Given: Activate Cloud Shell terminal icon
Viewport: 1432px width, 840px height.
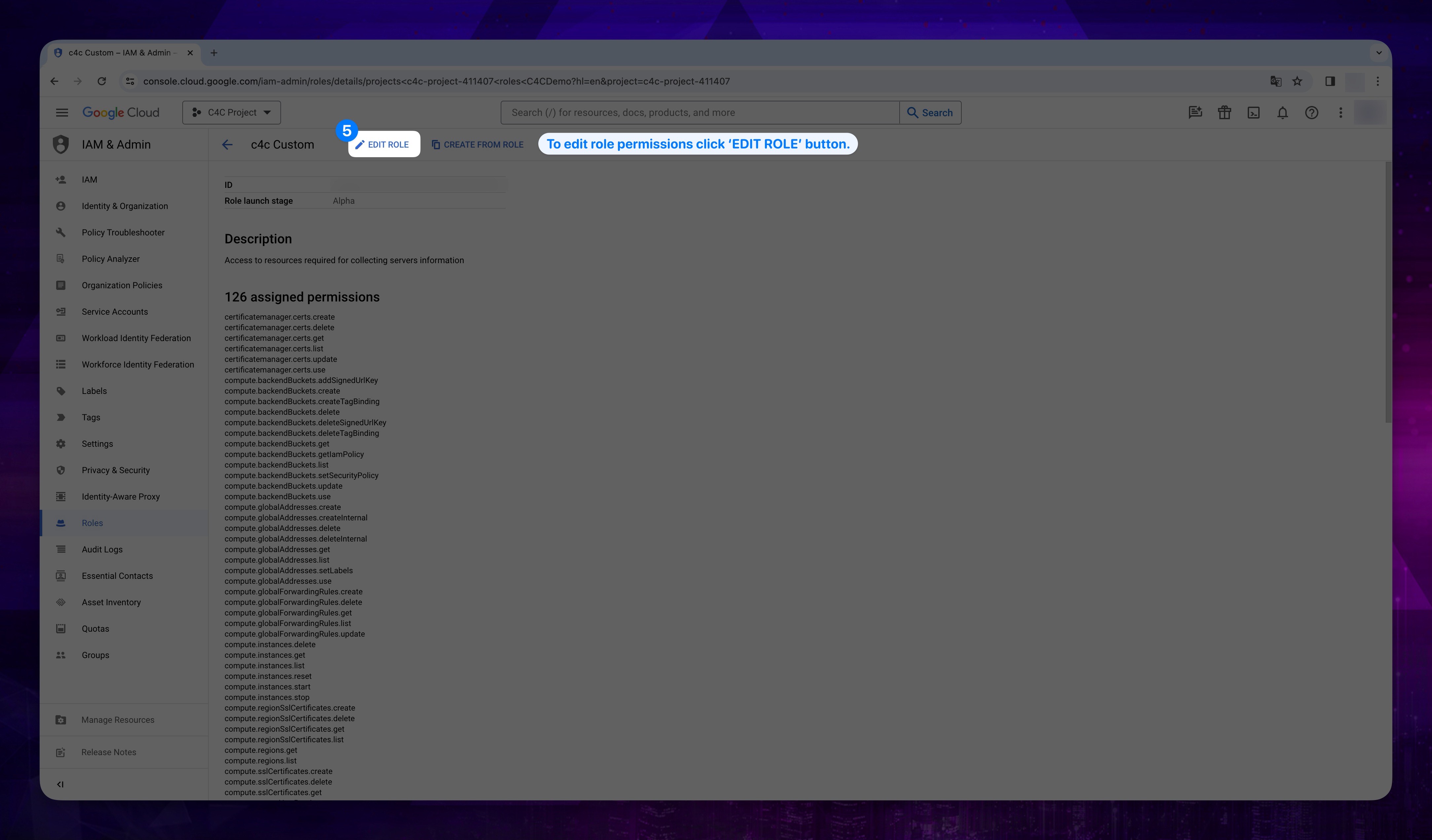Looking at the screenshot, I should point(1254,113).
